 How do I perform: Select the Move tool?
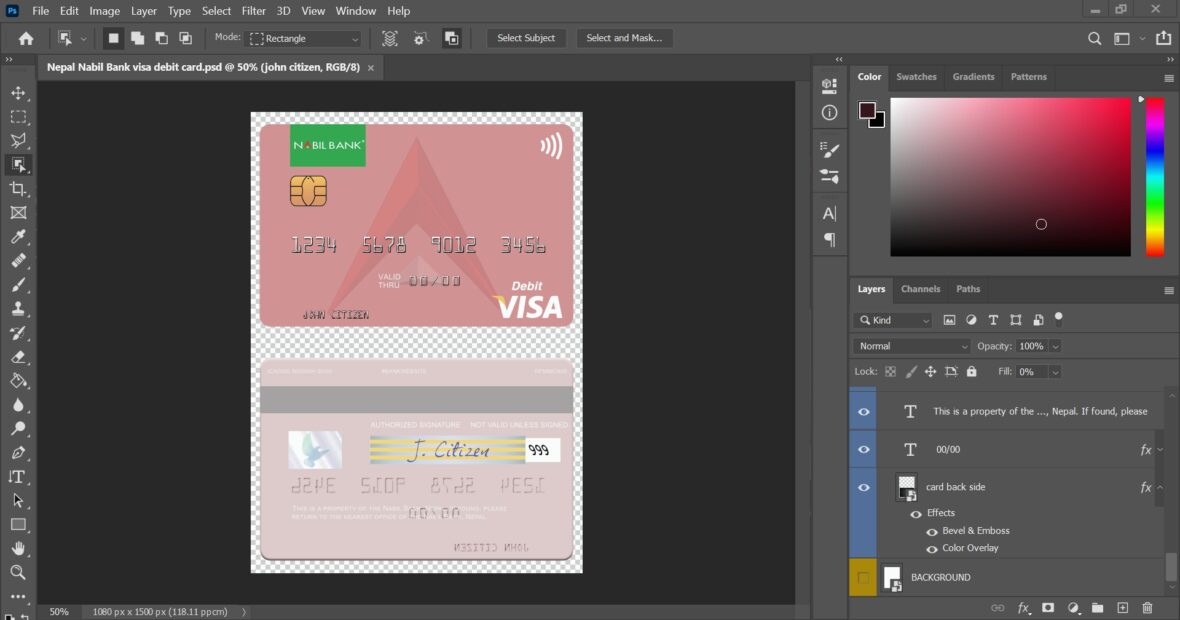[x=18, y=92]
